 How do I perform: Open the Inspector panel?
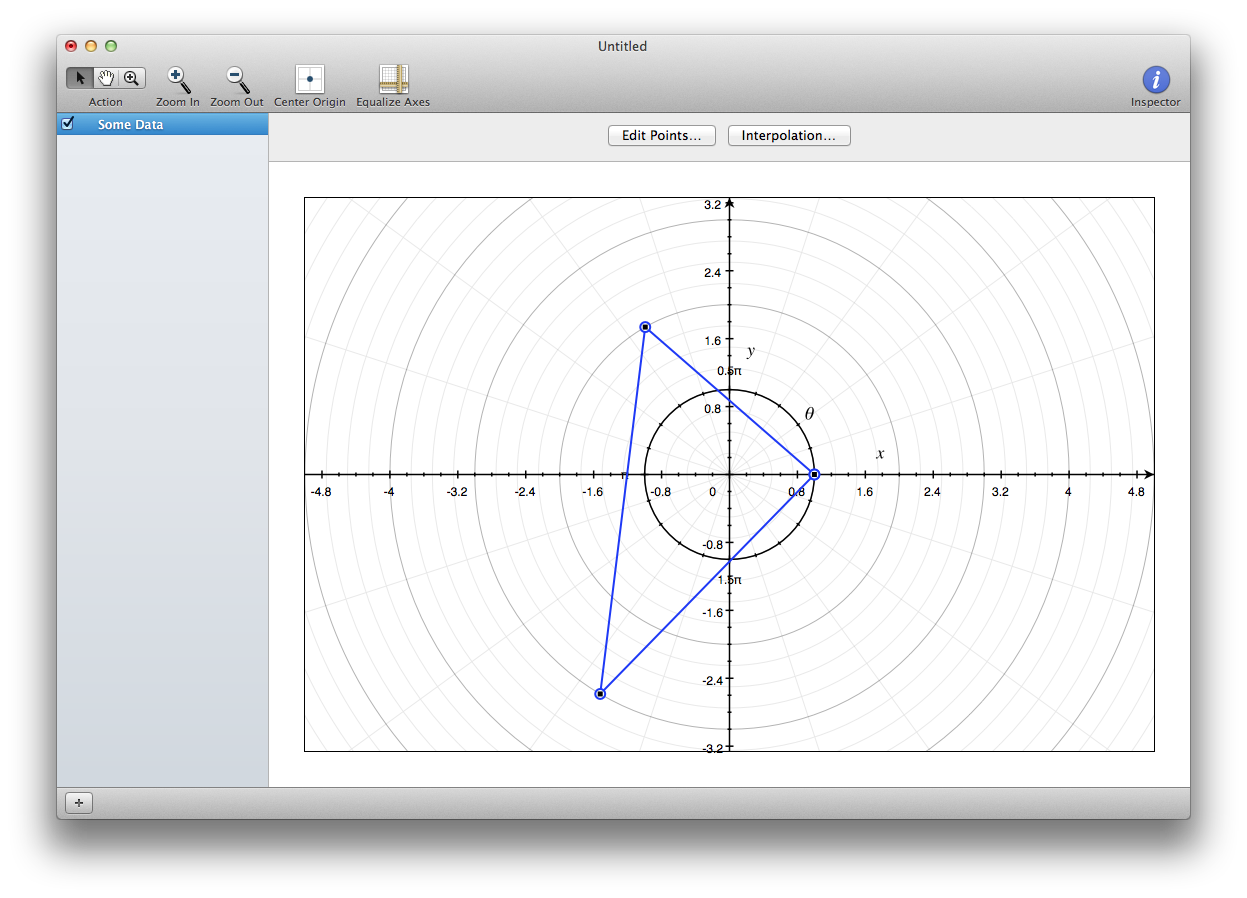point(1155,80)
